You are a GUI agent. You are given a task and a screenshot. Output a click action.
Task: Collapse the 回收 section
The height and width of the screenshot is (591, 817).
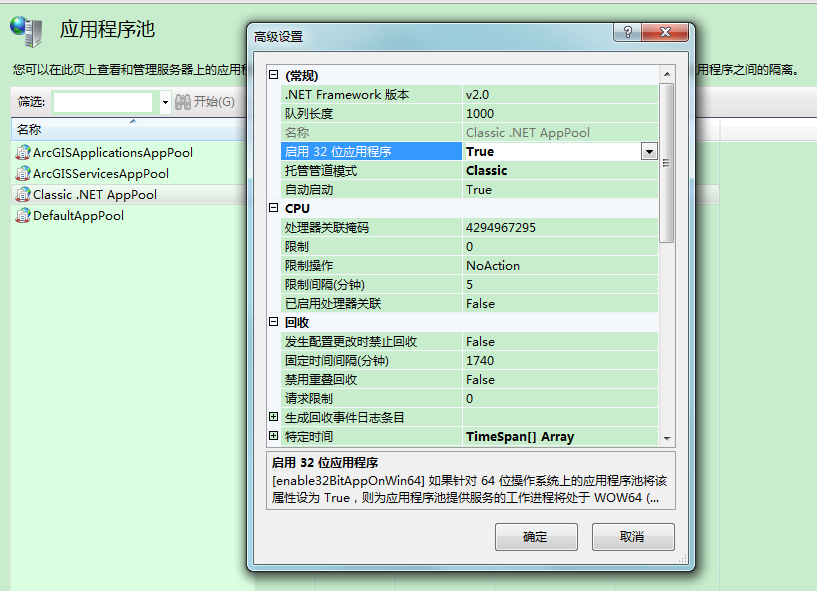coord(274,323)
